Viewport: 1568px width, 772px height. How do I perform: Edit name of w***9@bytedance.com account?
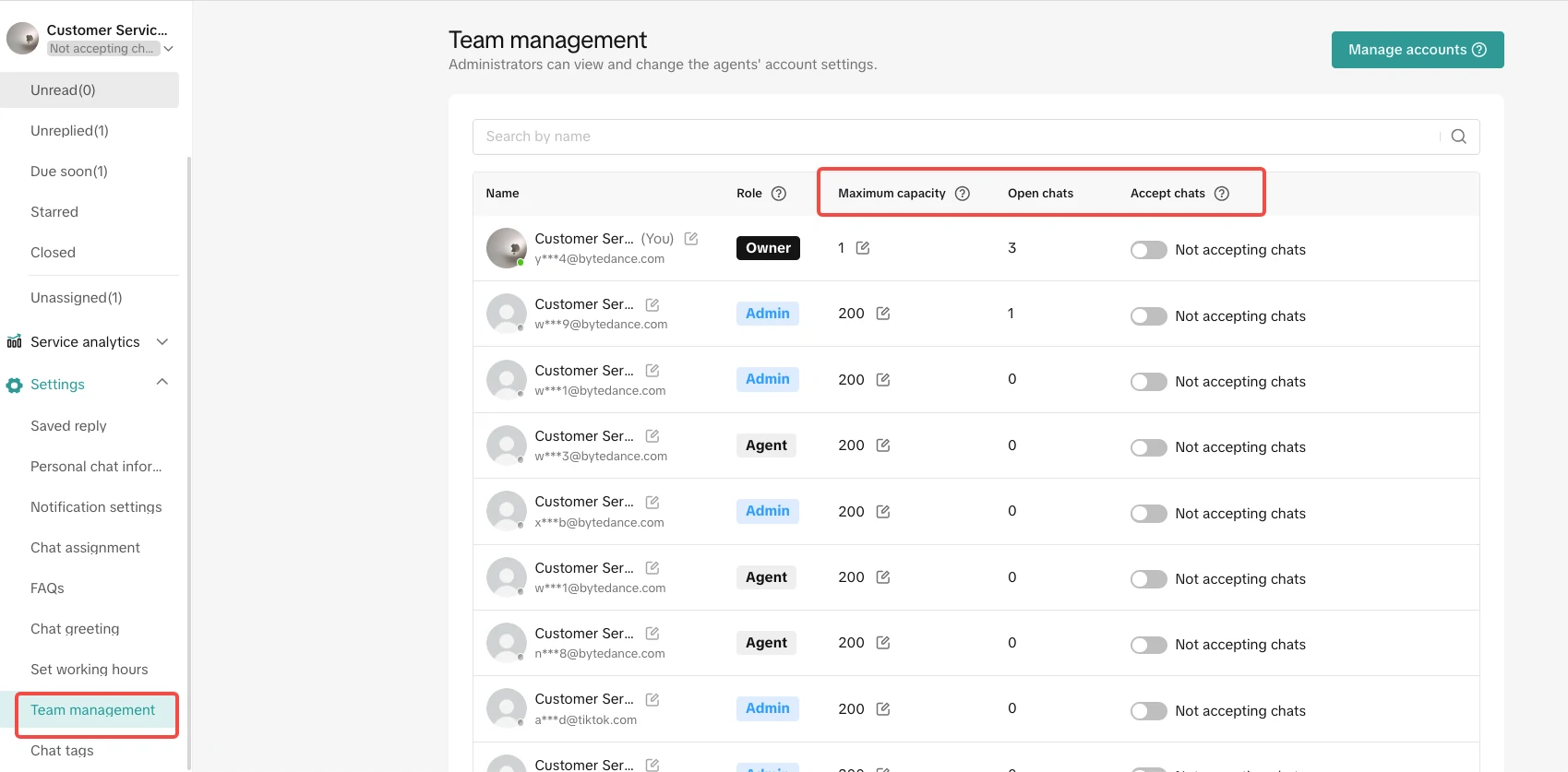[652, 304]
